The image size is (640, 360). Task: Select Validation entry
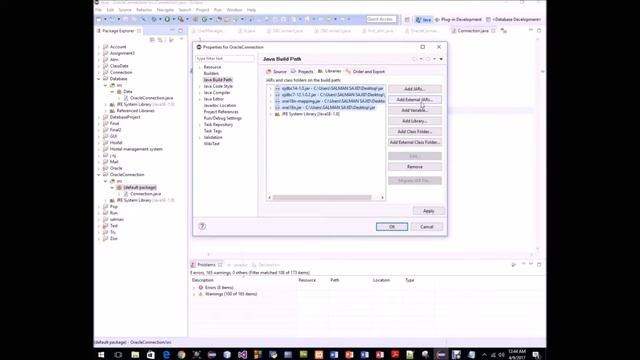click(x=213, y=137)
